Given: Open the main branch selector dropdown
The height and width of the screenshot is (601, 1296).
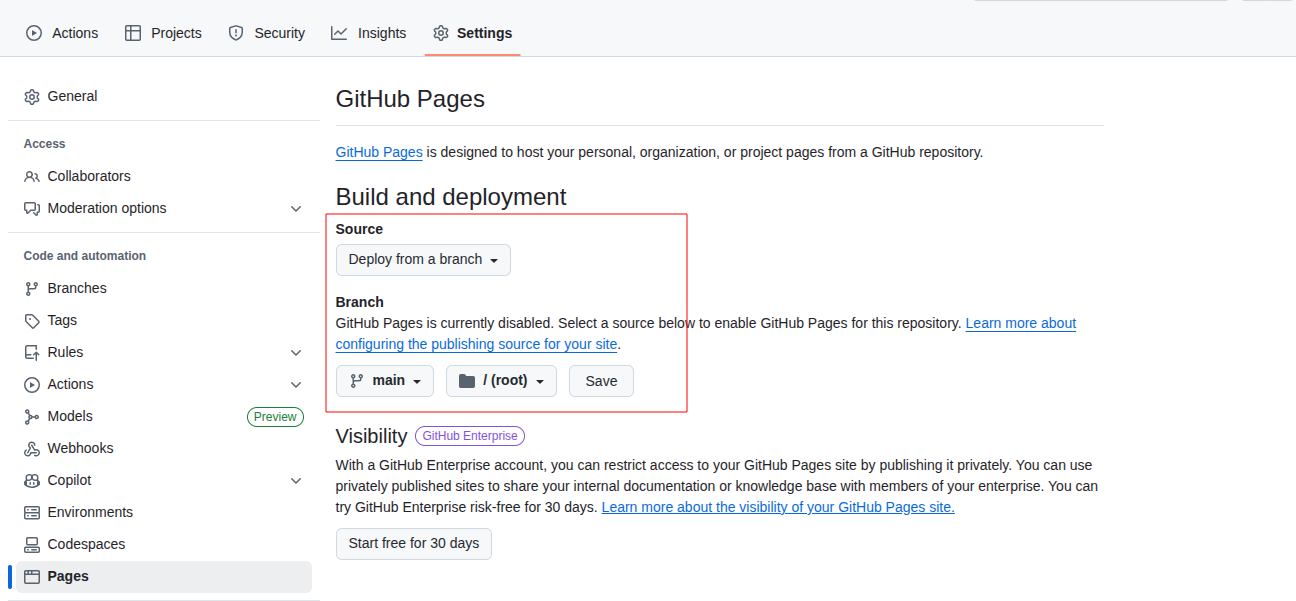Looking at the screenshot, I should tap(385, 381).
